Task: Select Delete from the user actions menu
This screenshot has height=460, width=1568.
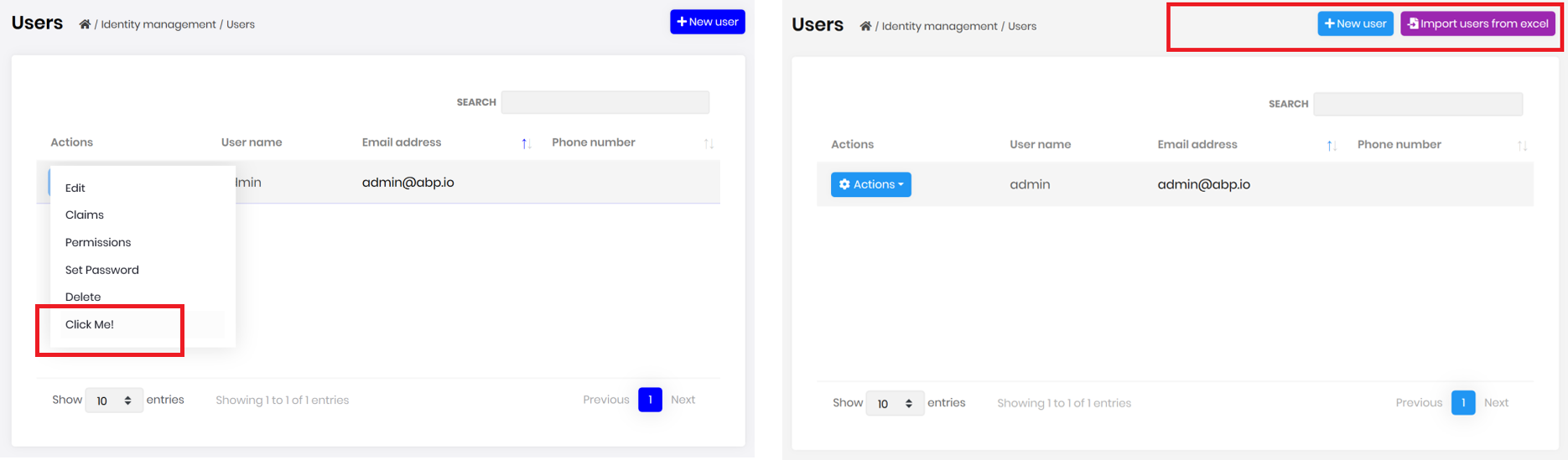Action: [x=83, y=297]
